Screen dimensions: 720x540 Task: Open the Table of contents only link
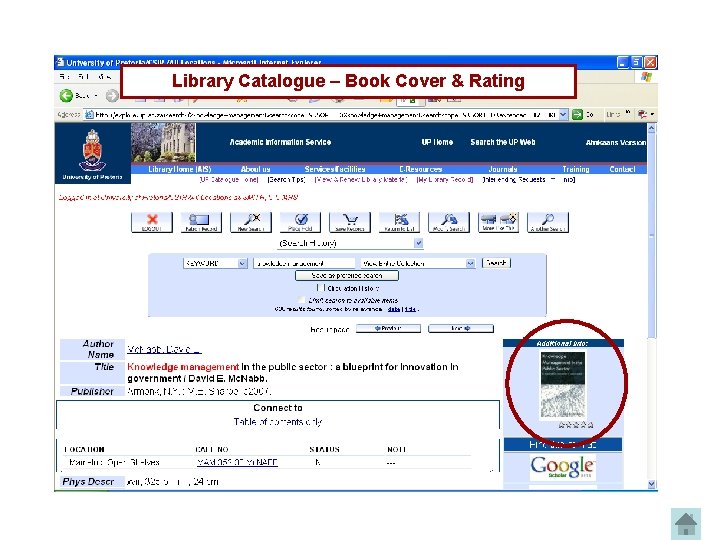pyautogui.click(x=278, y=422)
